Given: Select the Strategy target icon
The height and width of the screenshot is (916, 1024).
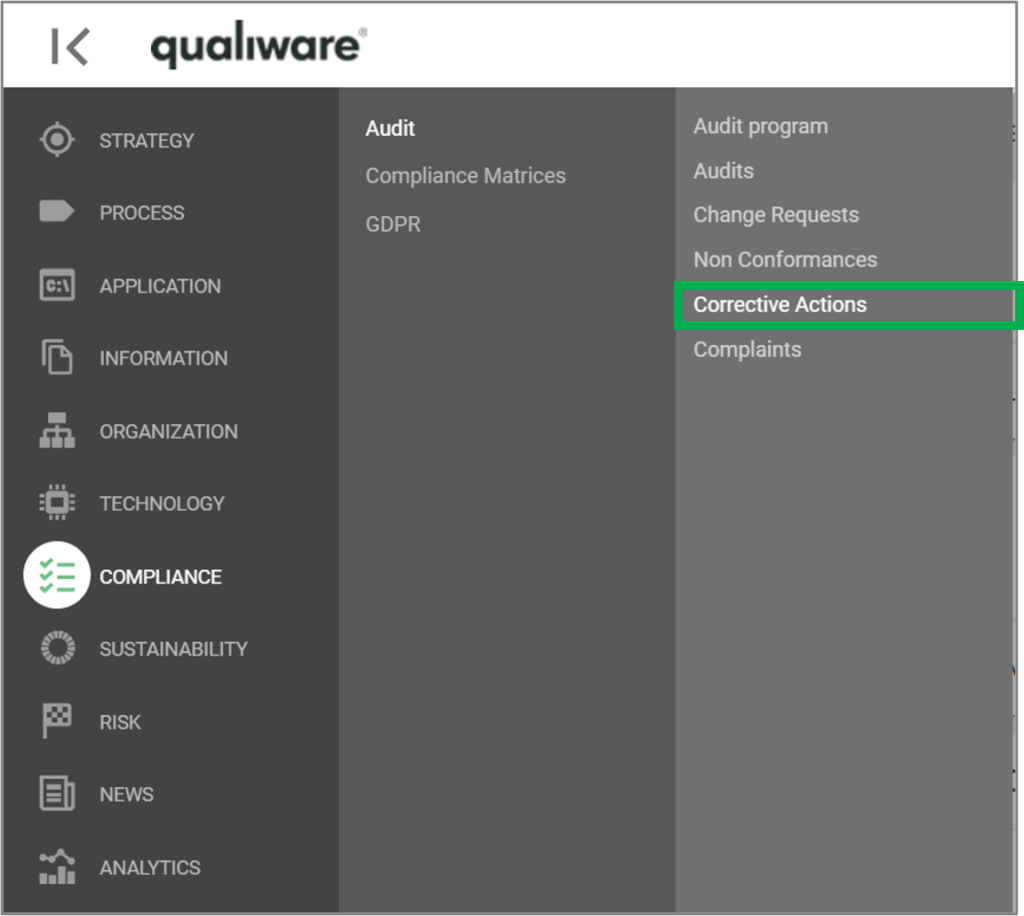Looking at the screenshot, I should [57, 140].
